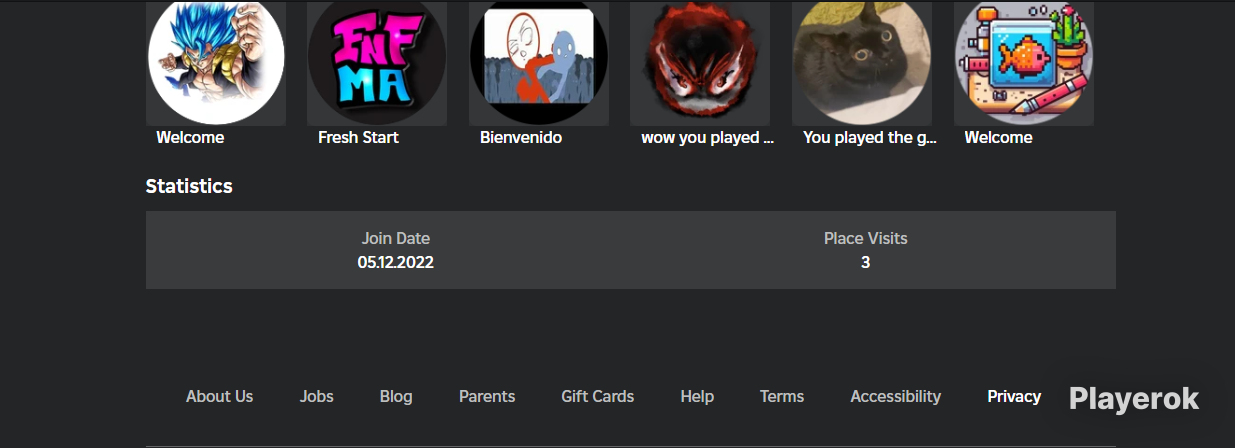Open the Accessibility footer link
Image resolution: width=1235 pixels, height=448 pixels.
coord(896,396)
